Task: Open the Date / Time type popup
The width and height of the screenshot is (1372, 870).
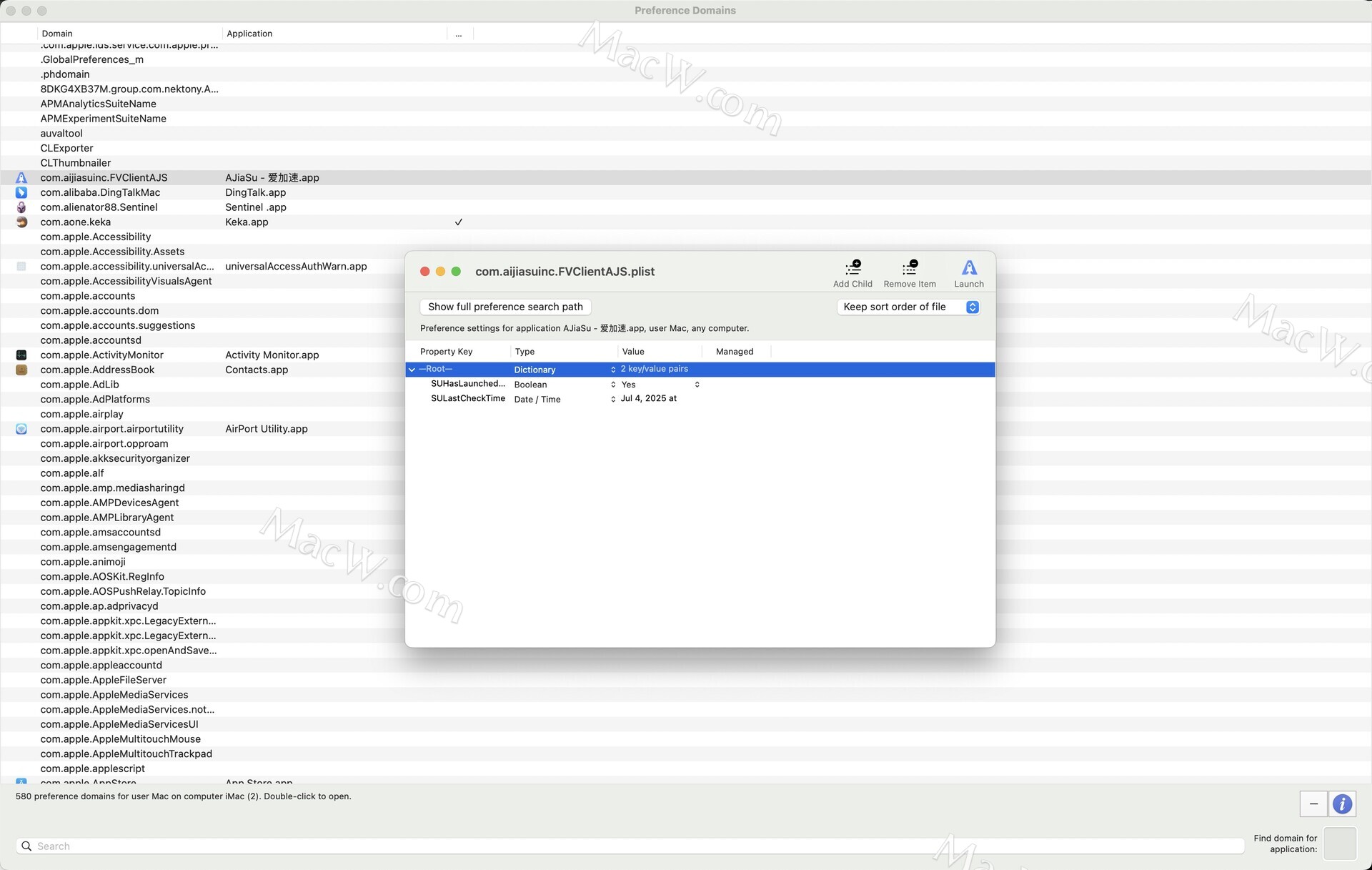Action: (613, 400)
